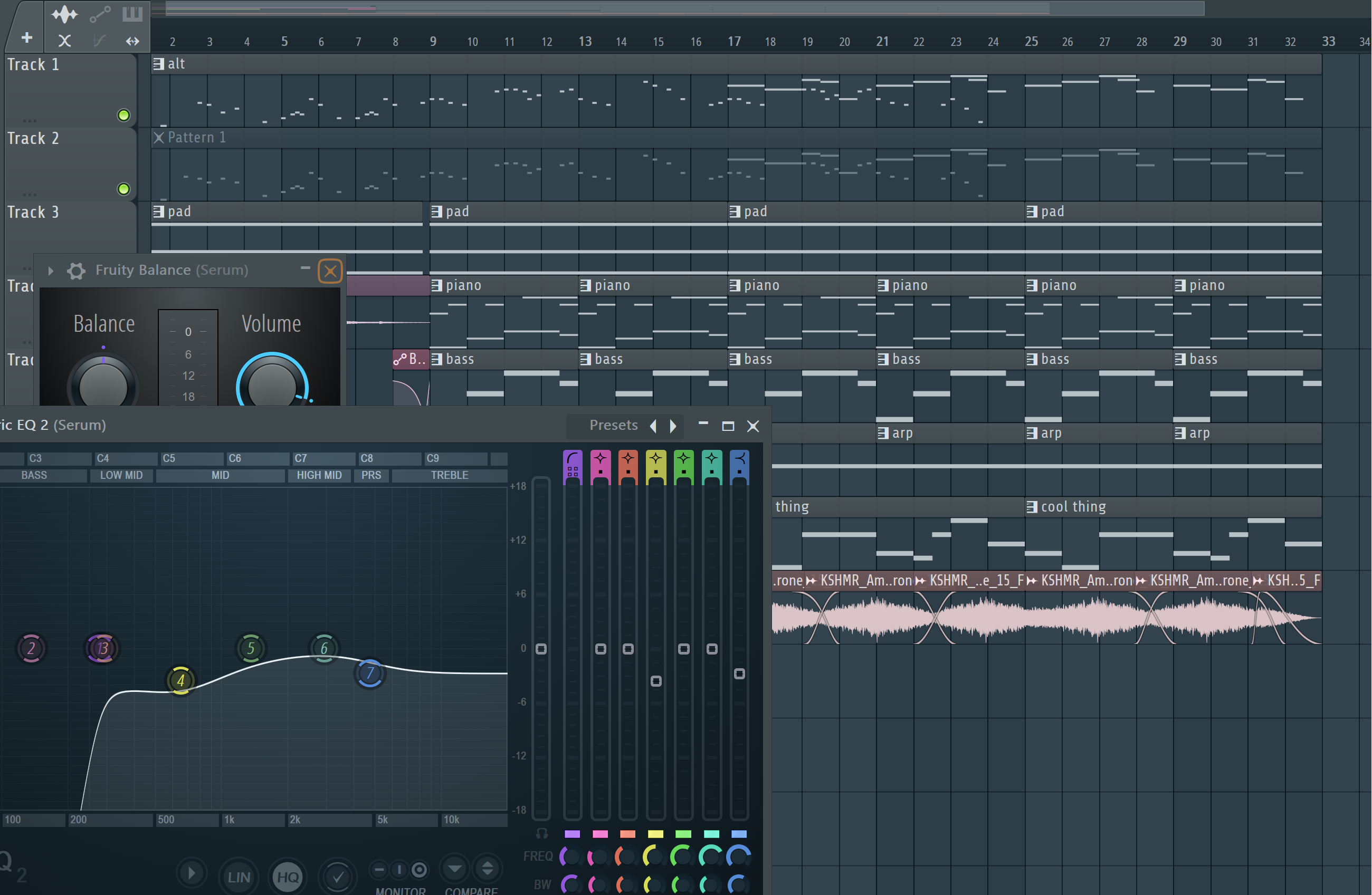This screenshot has height=895, width=1372.
Task: Toggle Track 2 green mute light
Action: click(123, 189)
